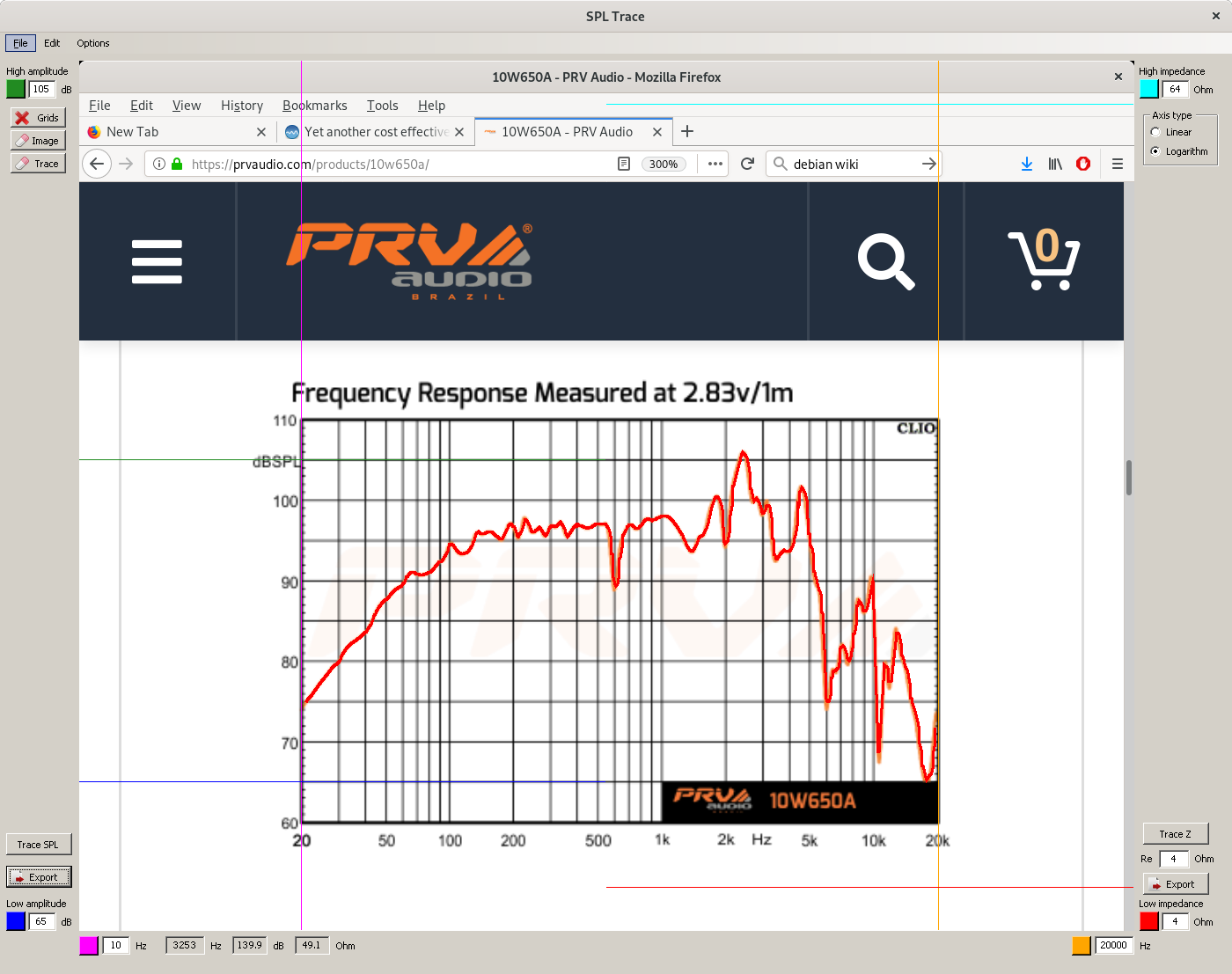
Task: Erase the trace with the Trace button
Action: (x=38, y=163)
